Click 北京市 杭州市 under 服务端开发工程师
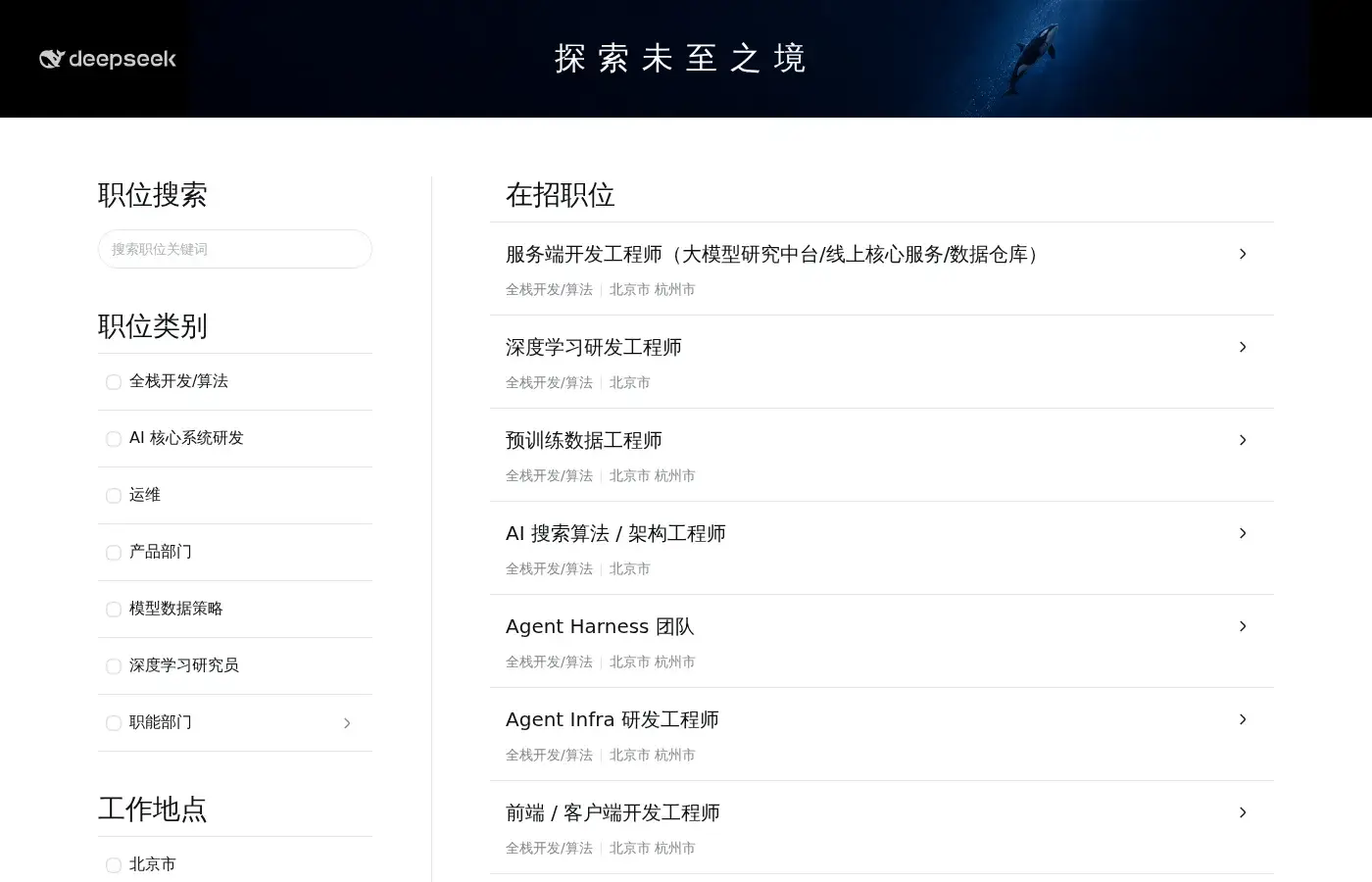Screen dimensions: 1372x882 [653, 289]
